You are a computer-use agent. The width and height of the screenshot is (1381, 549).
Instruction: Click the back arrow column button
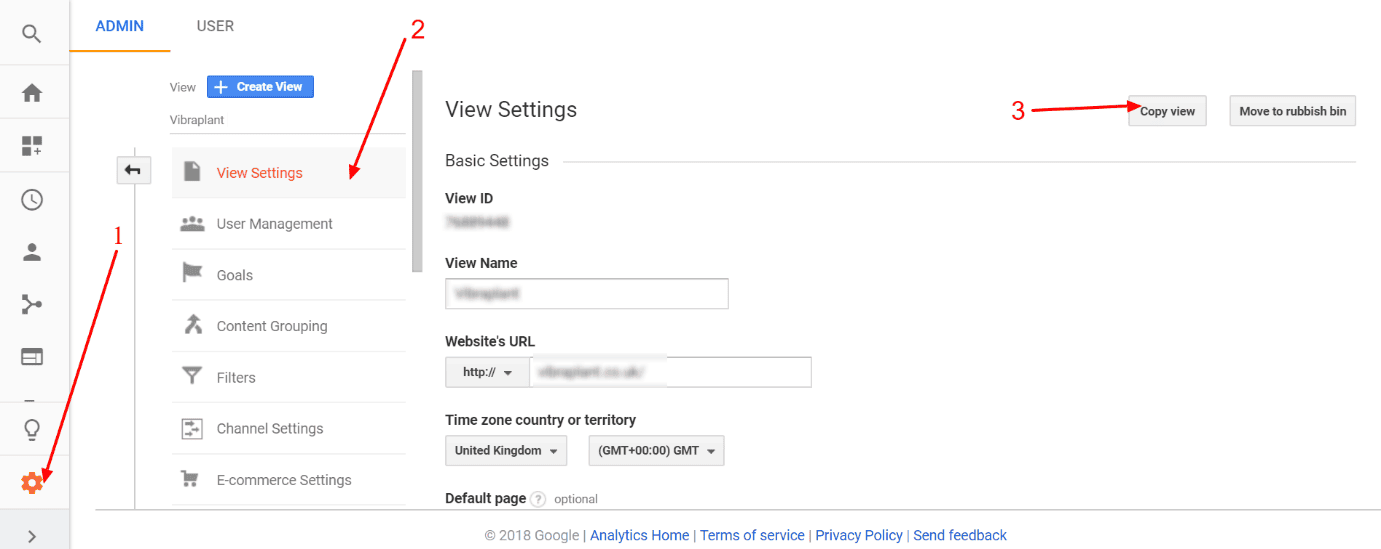[133, 170]
